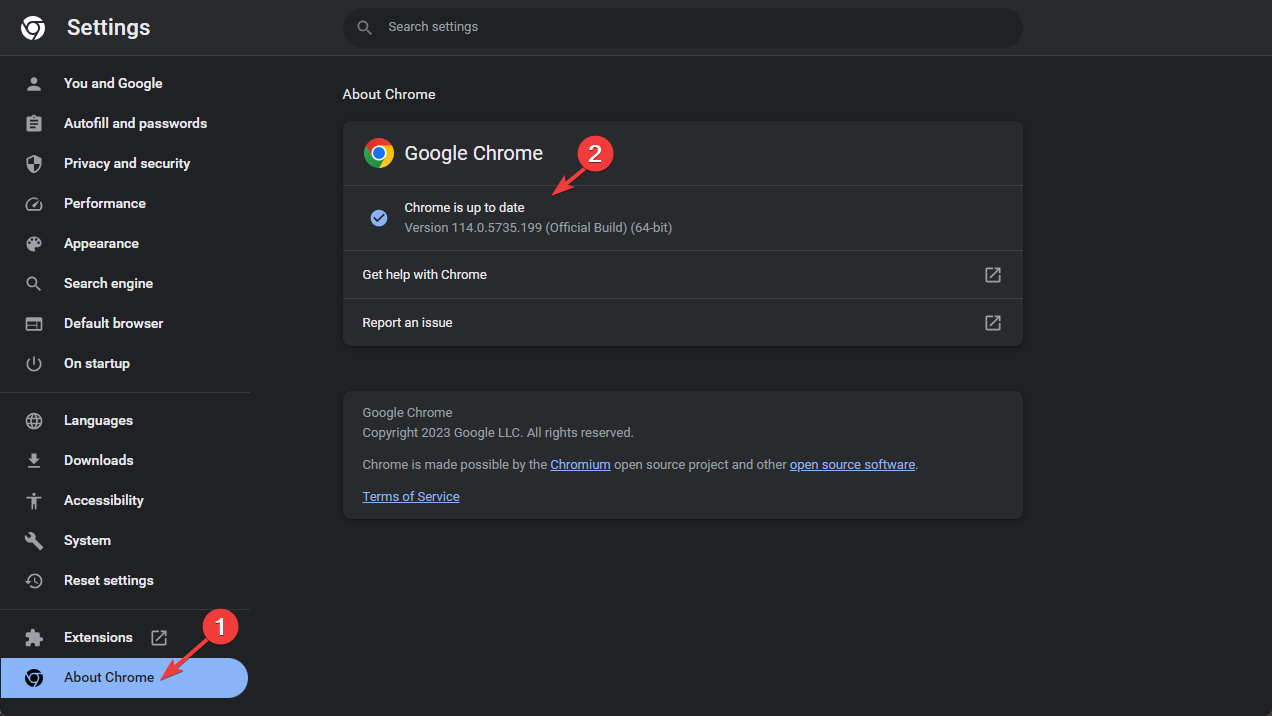Select Performance in the sidebar

pyautogui.click(x=124, y=203)
